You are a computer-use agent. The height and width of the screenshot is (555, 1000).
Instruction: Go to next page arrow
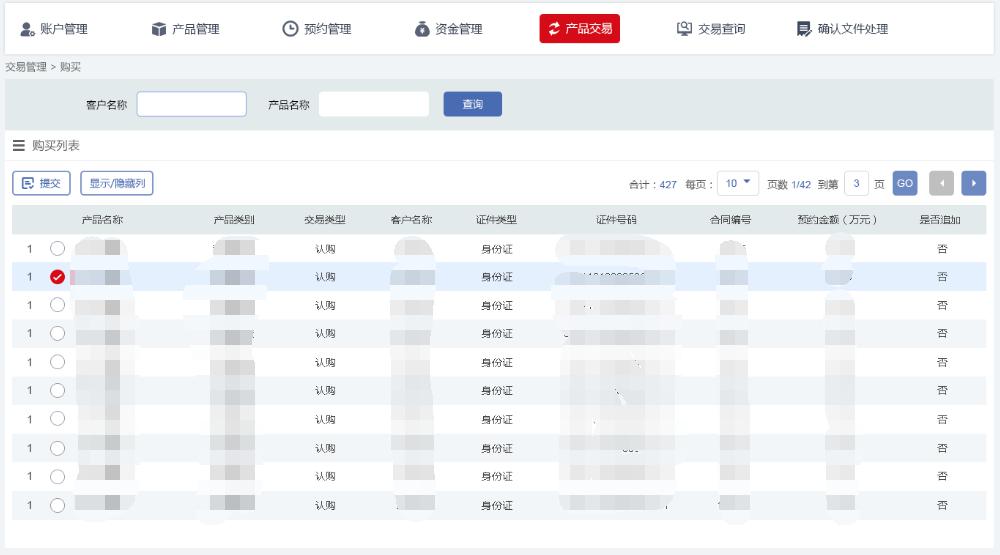click(x=973, y=184)
